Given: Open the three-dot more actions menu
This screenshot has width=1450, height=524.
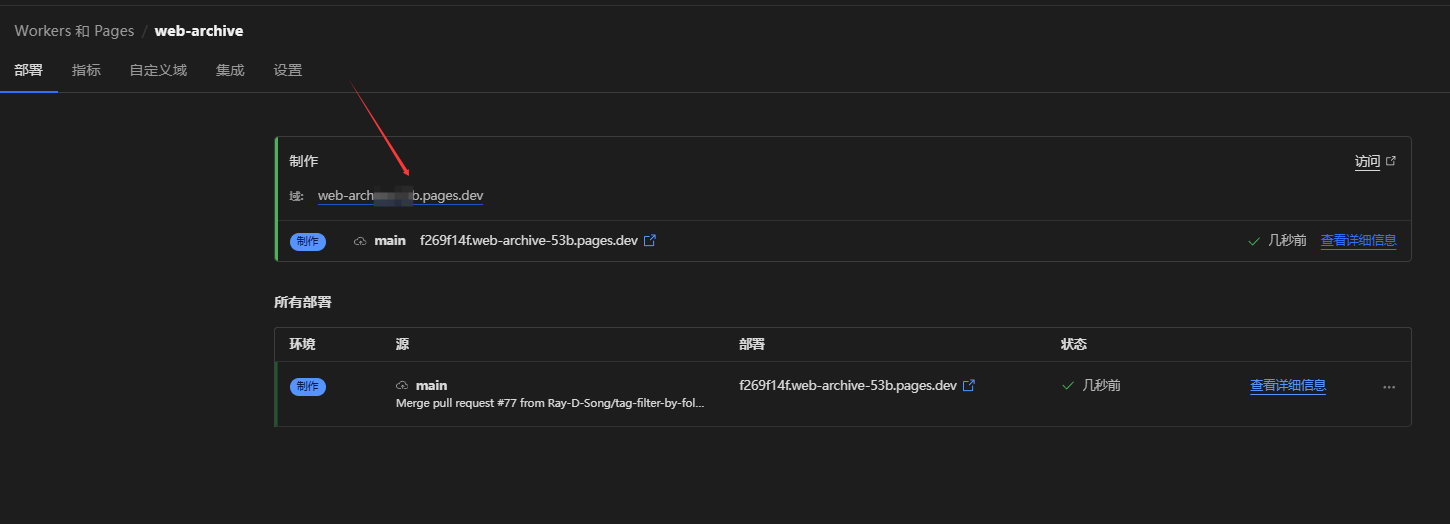Looking at the screenshot, I should click(1389, 387).
